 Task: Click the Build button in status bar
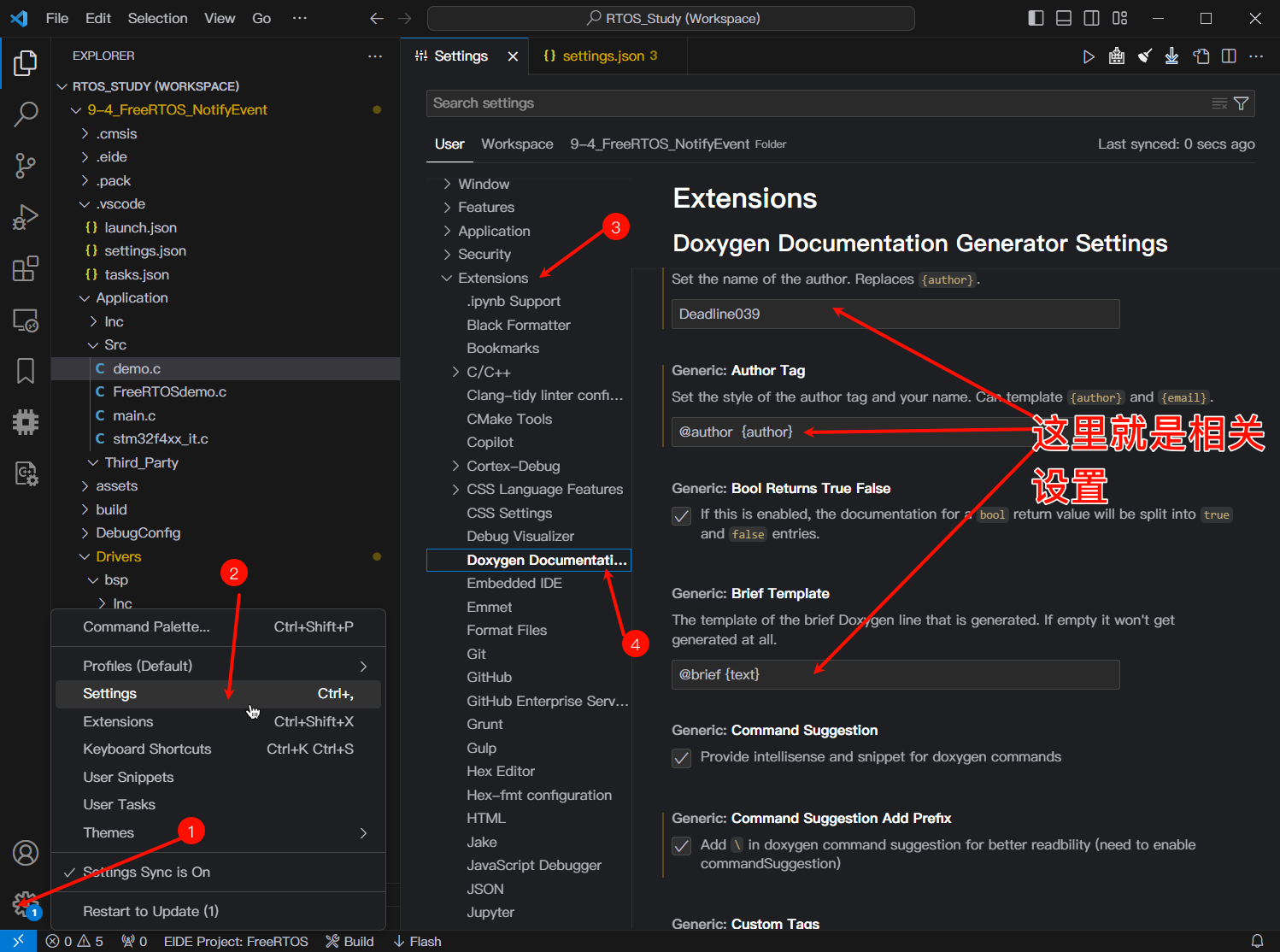350,941
